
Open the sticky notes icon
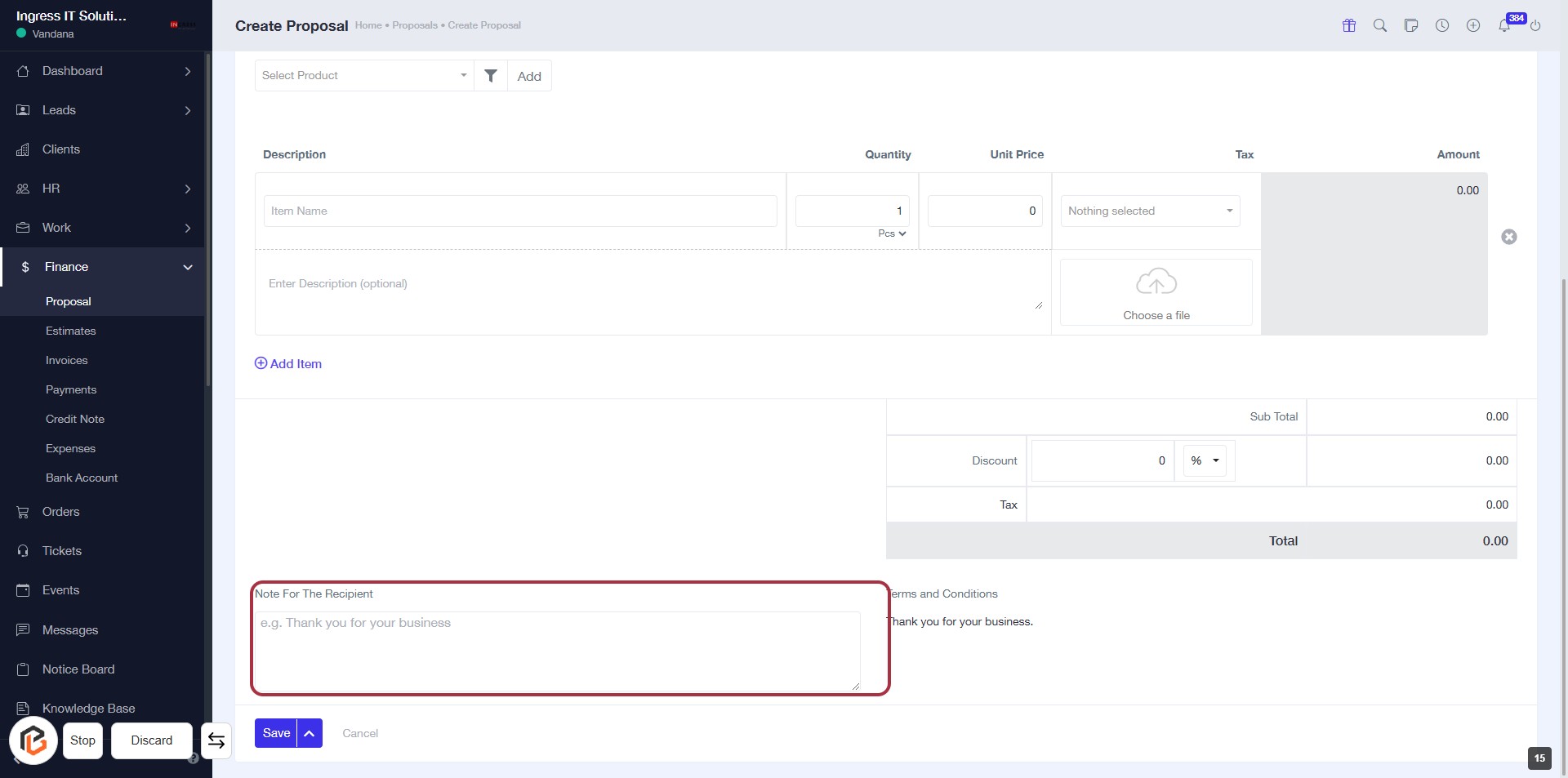(x=1411, y=25)
